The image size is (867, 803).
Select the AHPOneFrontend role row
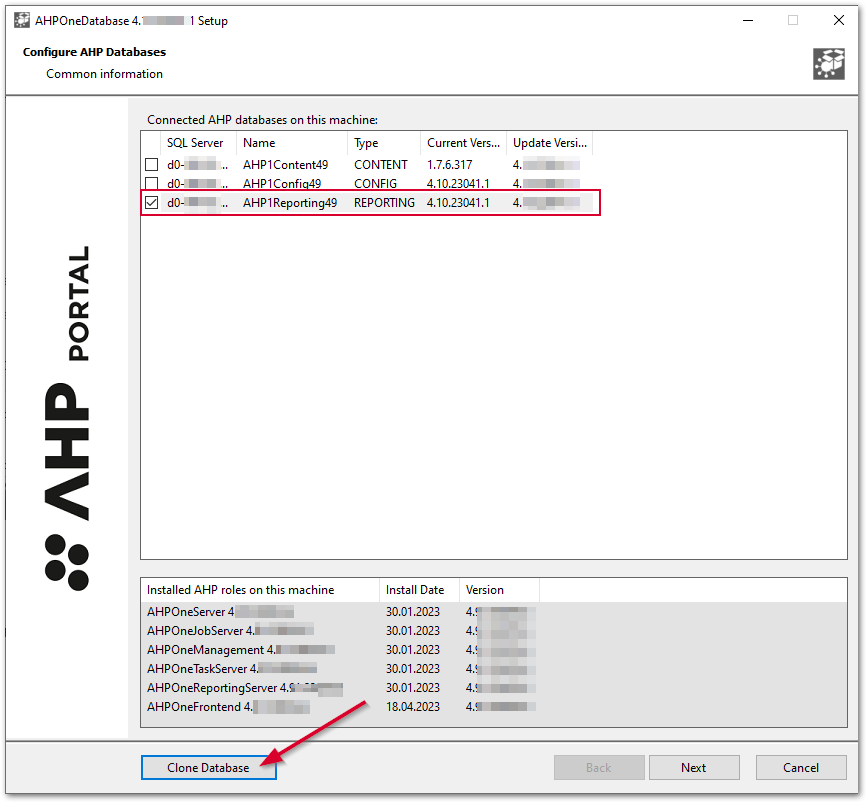(x=493, y=707)
